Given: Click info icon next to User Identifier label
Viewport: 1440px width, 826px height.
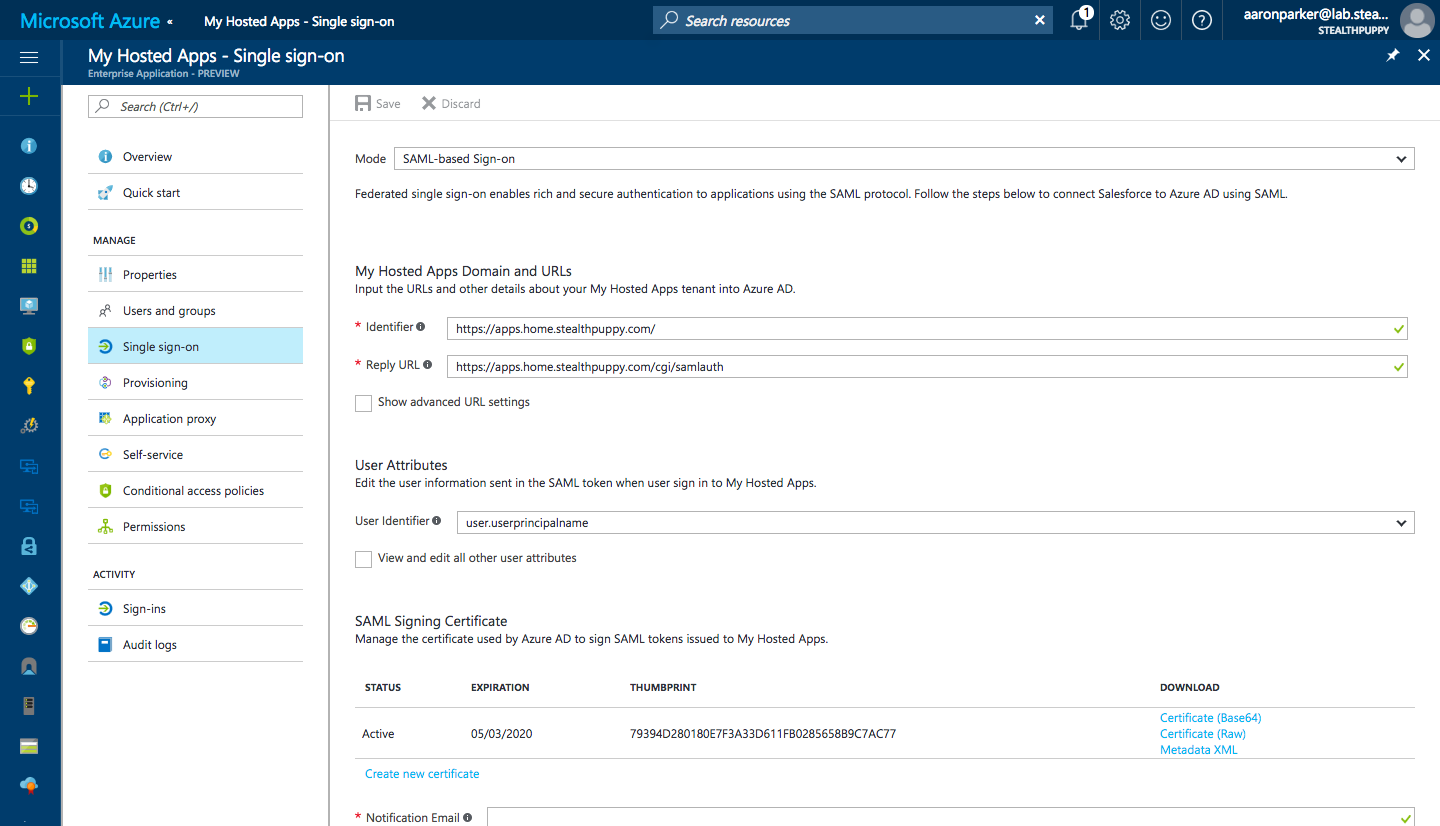Looking at the screenshot, I should pos(437,521).
